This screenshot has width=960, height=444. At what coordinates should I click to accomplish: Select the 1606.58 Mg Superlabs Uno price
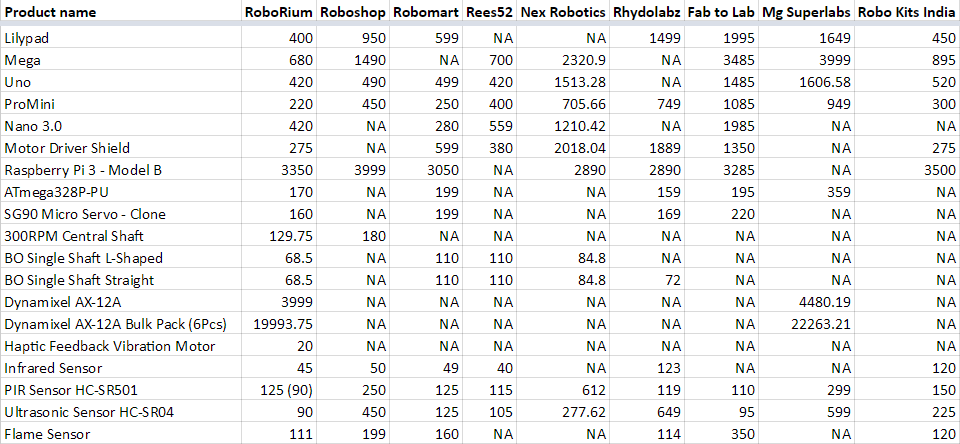click(807, 82)
